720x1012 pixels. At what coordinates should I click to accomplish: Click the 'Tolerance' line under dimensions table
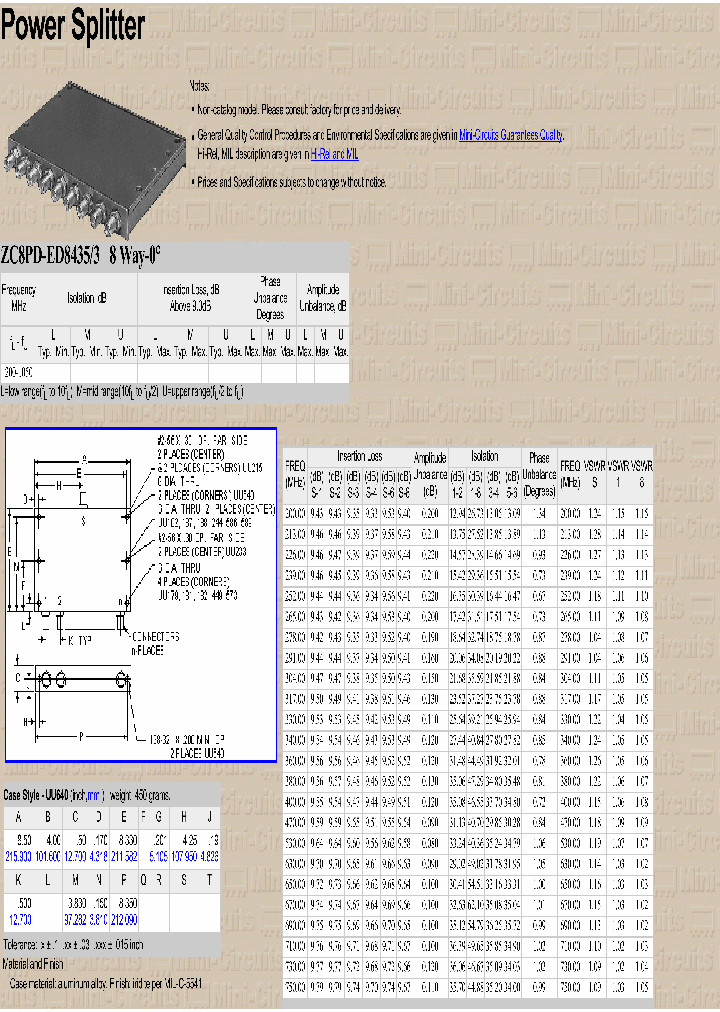pyautogui.click(x=74, y=945)
